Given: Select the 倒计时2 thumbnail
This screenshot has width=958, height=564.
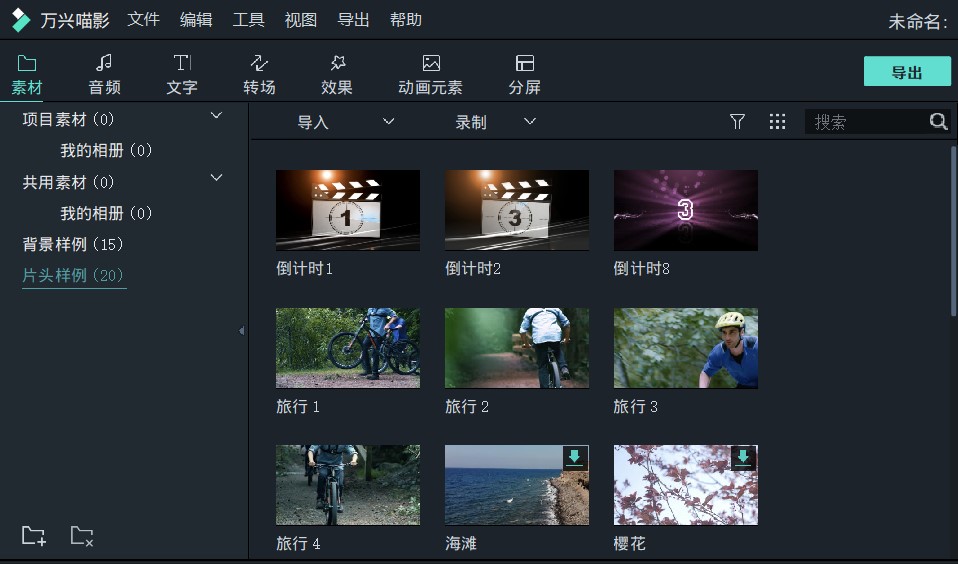Looking at the screenshot, I should [517, 210].
